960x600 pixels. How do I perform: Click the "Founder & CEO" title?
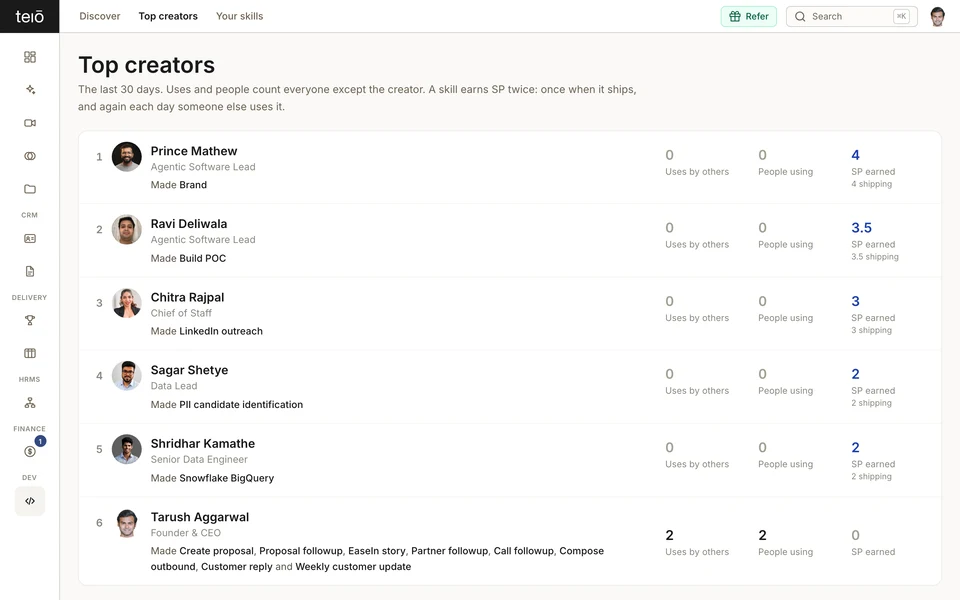tap(186, 533)
